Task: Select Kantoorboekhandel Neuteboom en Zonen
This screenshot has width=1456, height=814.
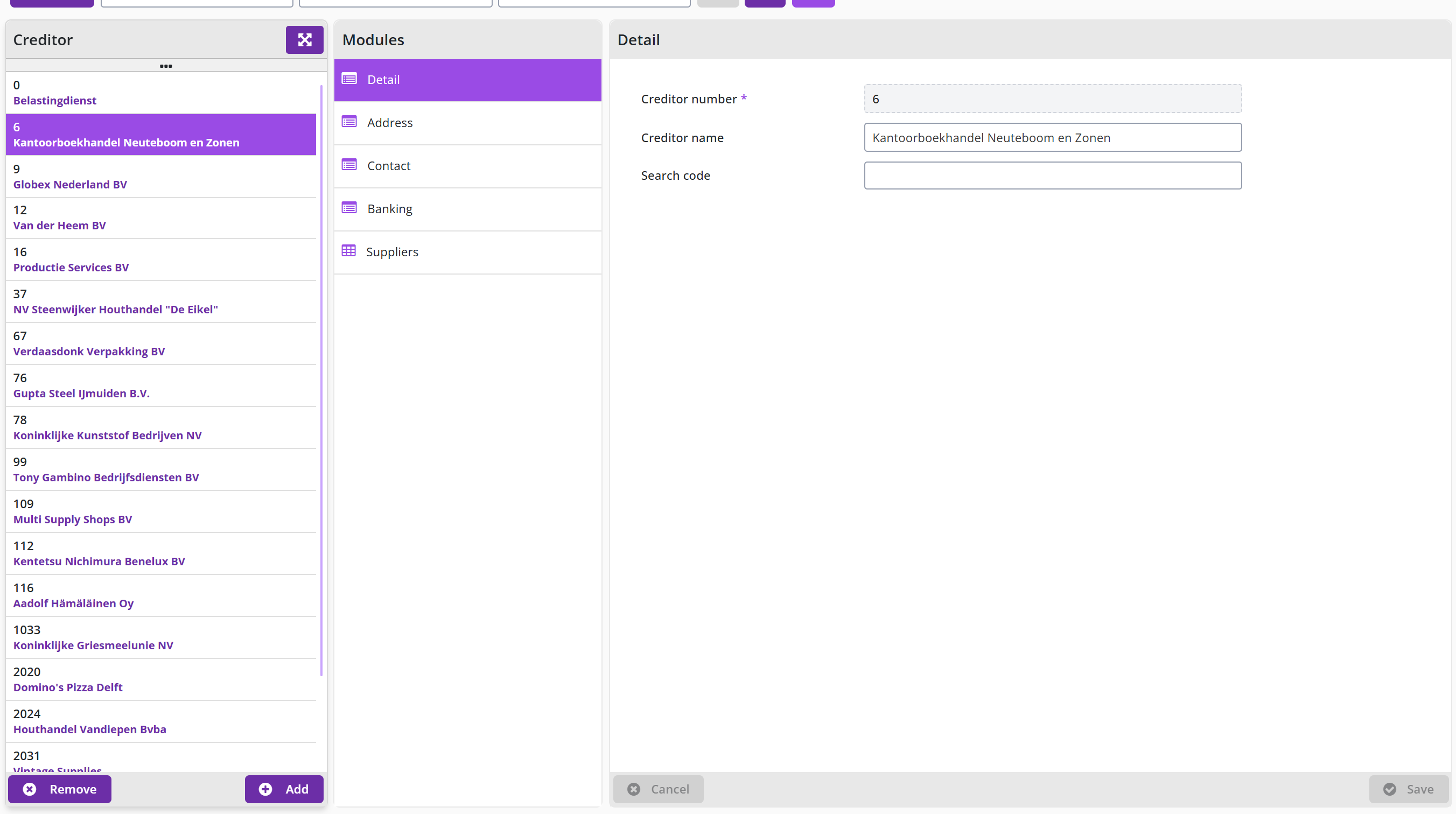Action: (161, 135)
